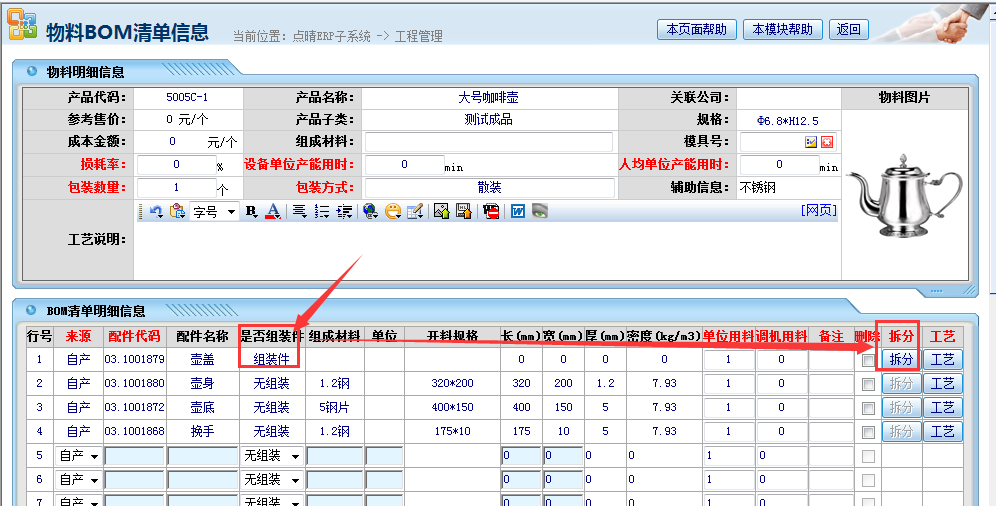Clear 模具号 with the red X icon

click(827, 142)
